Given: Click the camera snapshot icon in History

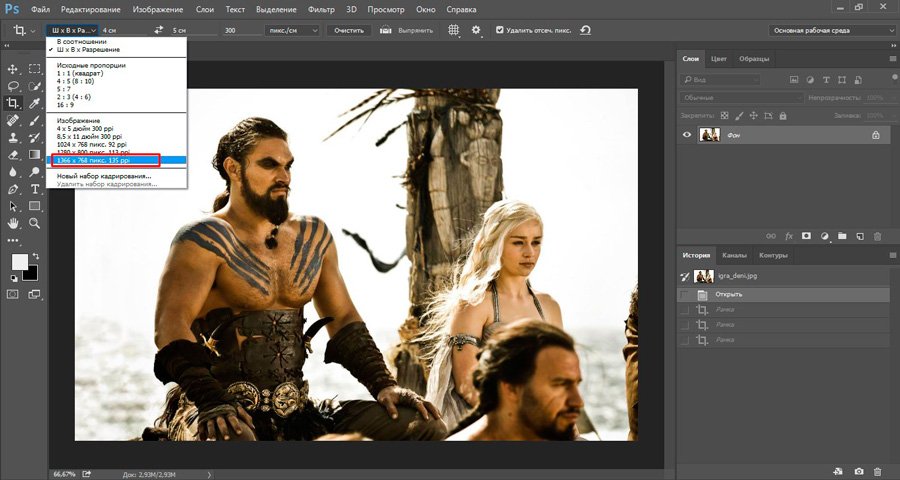Looking at the screenshot, I should tap(859, 471).
